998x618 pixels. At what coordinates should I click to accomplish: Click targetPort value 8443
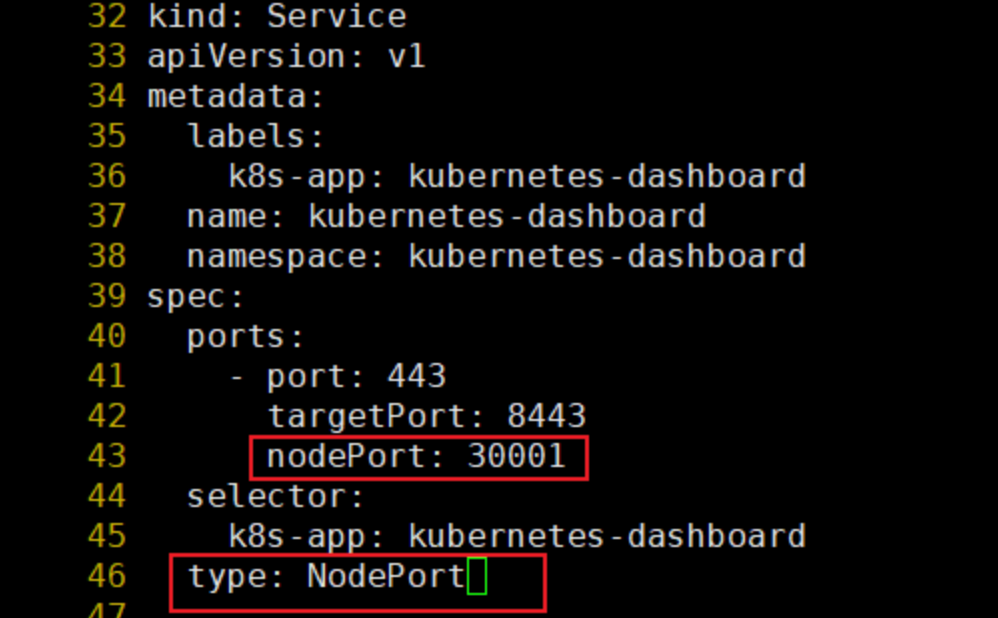point(546,417)
